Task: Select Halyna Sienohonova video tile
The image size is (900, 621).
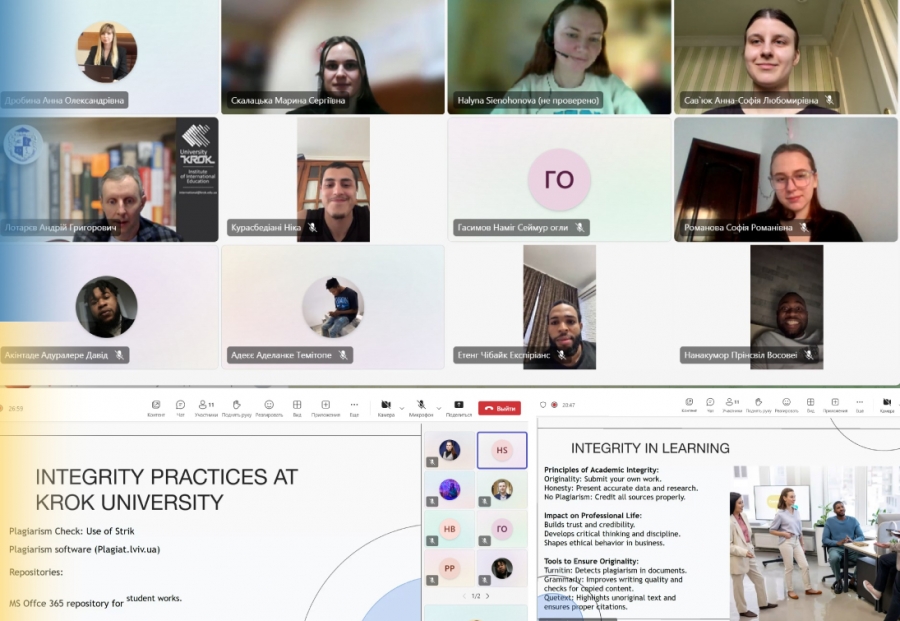Action: (x=559, y=56)
